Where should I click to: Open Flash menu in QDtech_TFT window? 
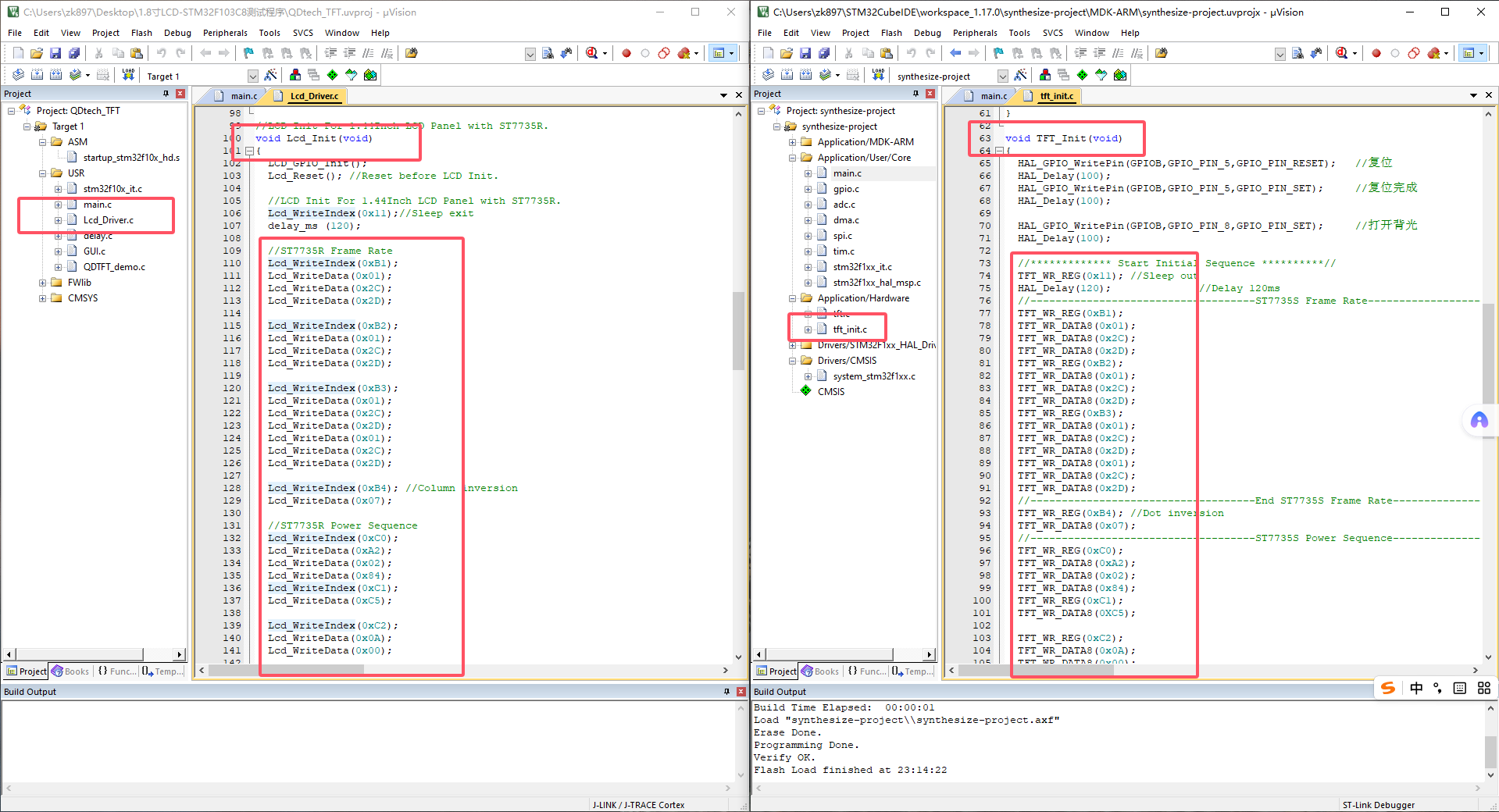141,33
